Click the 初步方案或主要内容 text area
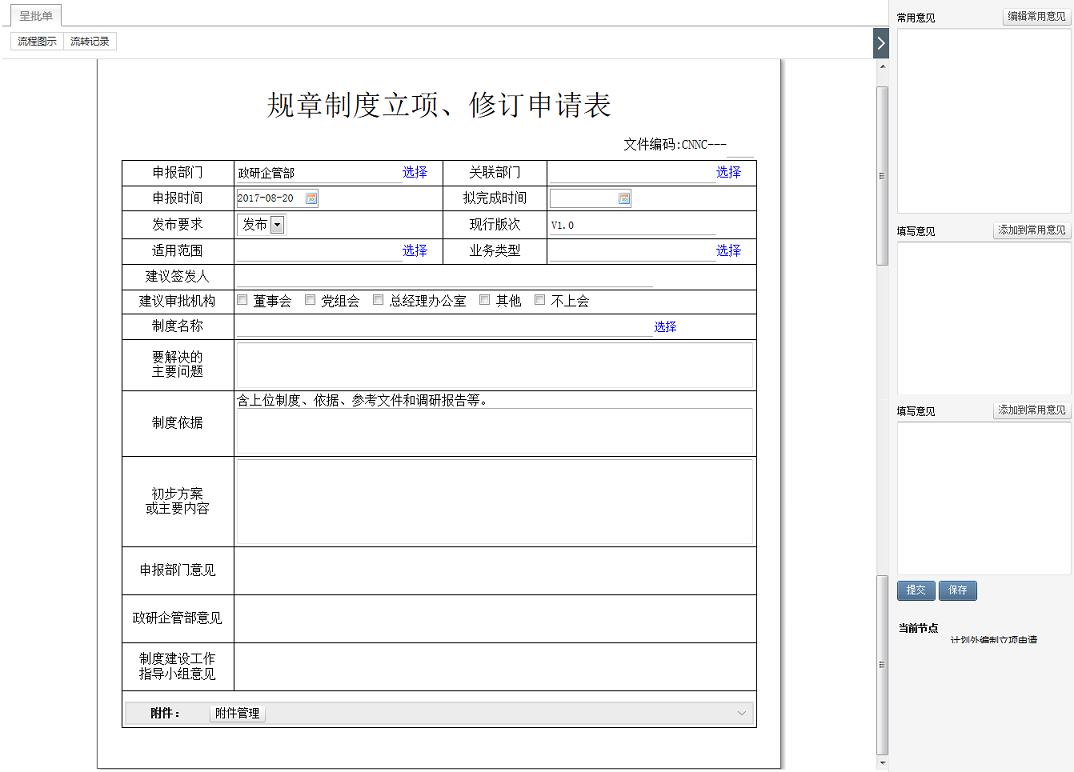 coord(494,501)
